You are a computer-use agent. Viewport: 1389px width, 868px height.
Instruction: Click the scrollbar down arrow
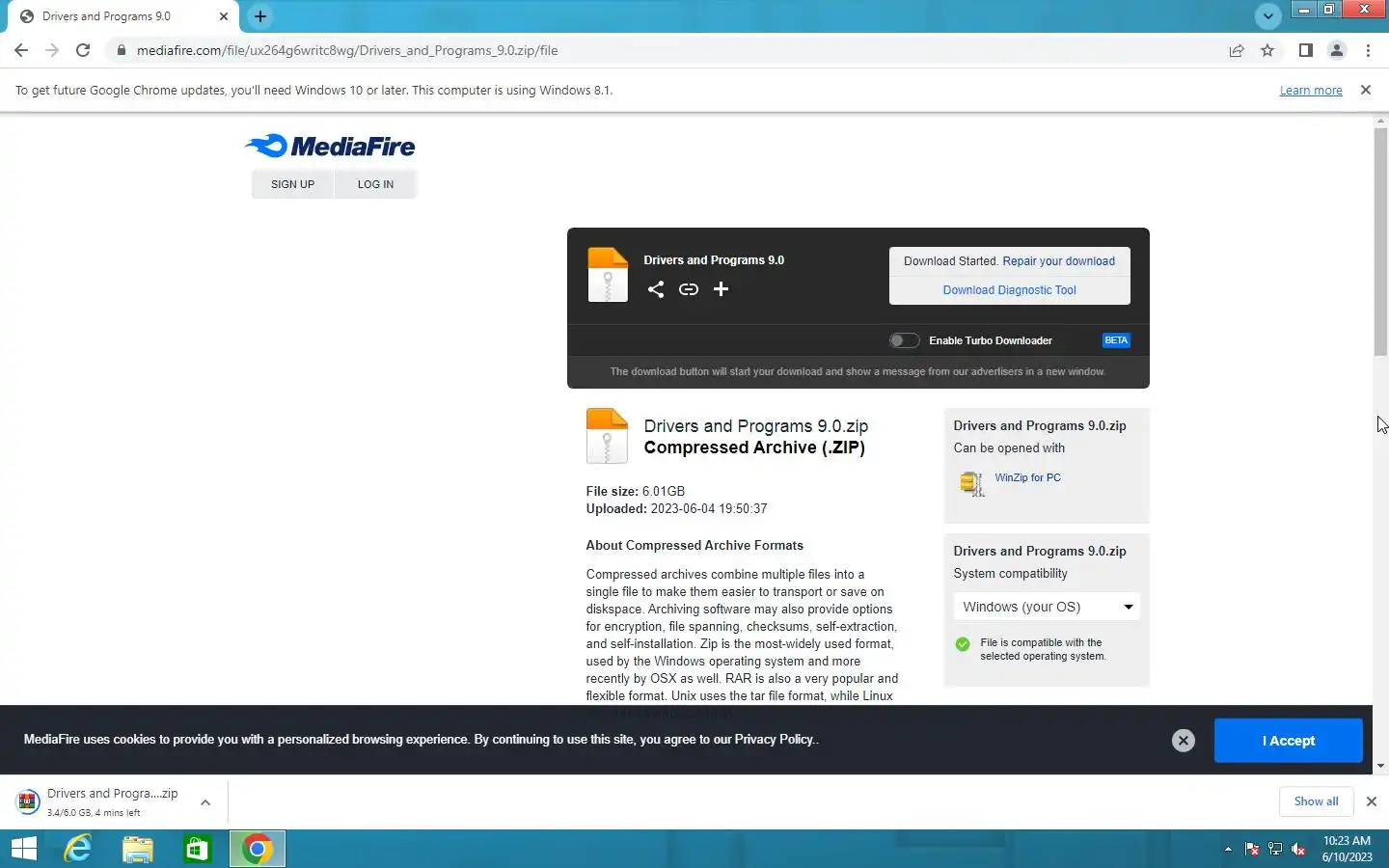(1380, 766)
